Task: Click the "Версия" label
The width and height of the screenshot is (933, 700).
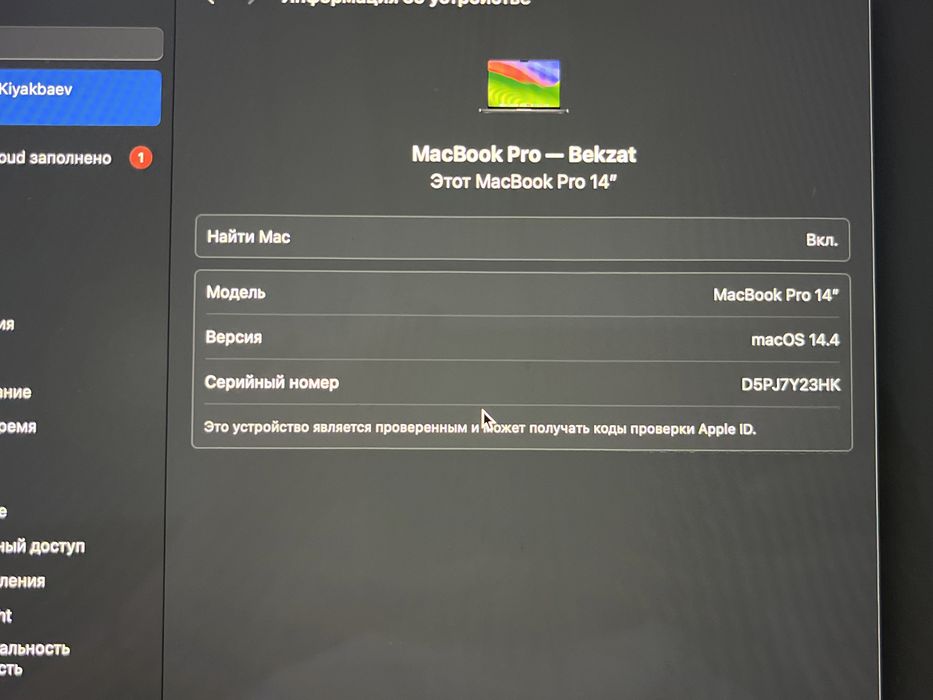Action: tap(233, 338)
